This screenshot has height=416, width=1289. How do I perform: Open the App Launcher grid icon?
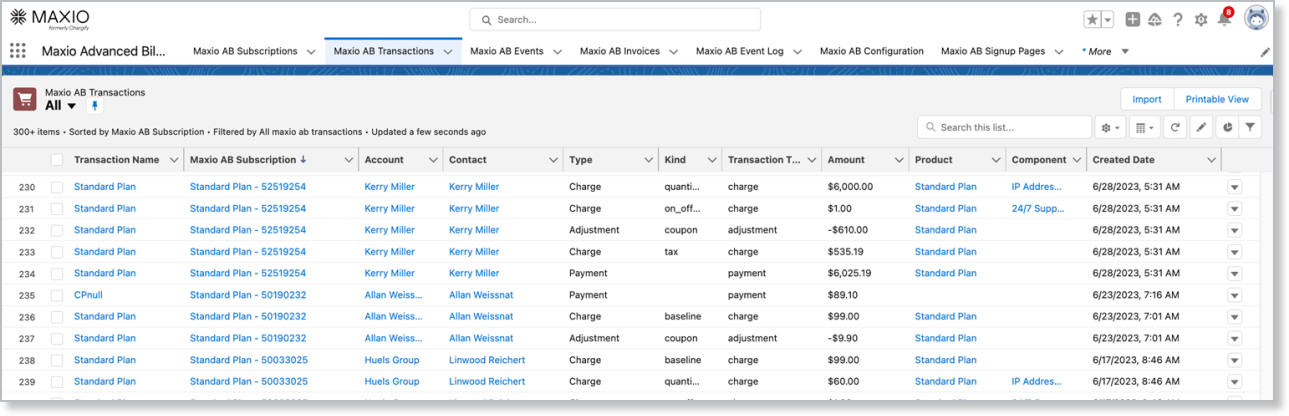(18, 51)
